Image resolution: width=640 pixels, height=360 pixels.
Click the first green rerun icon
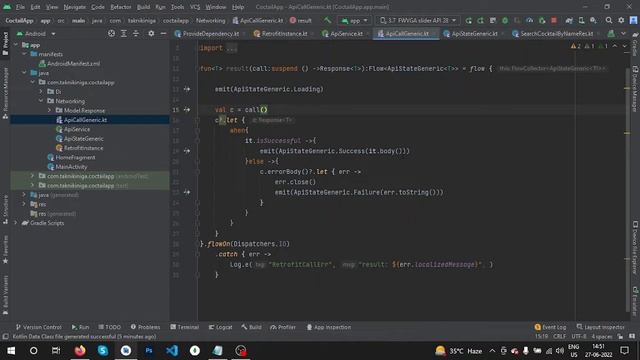[469, 20]
